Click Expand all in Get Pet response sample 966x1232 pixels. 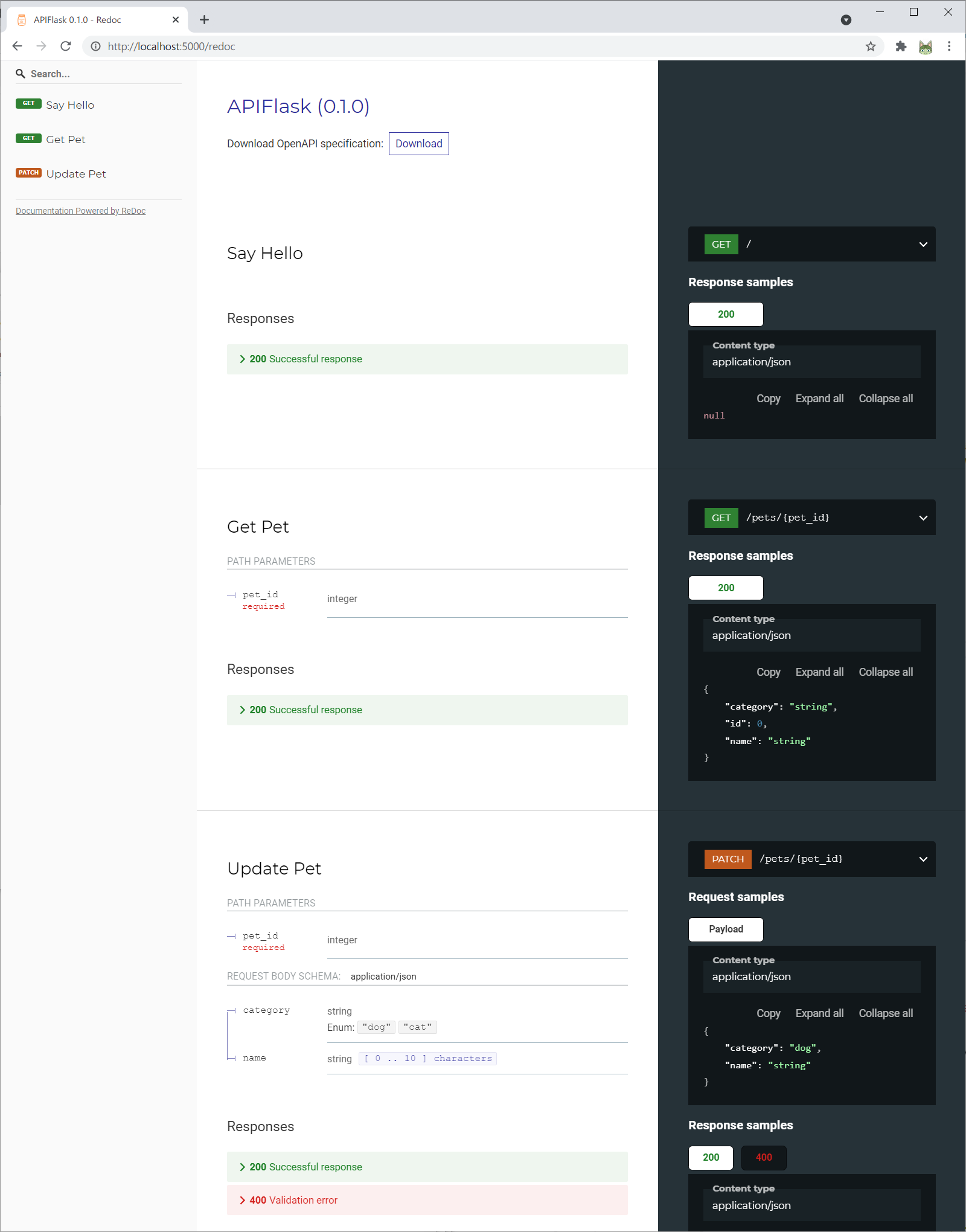(819, 672)
